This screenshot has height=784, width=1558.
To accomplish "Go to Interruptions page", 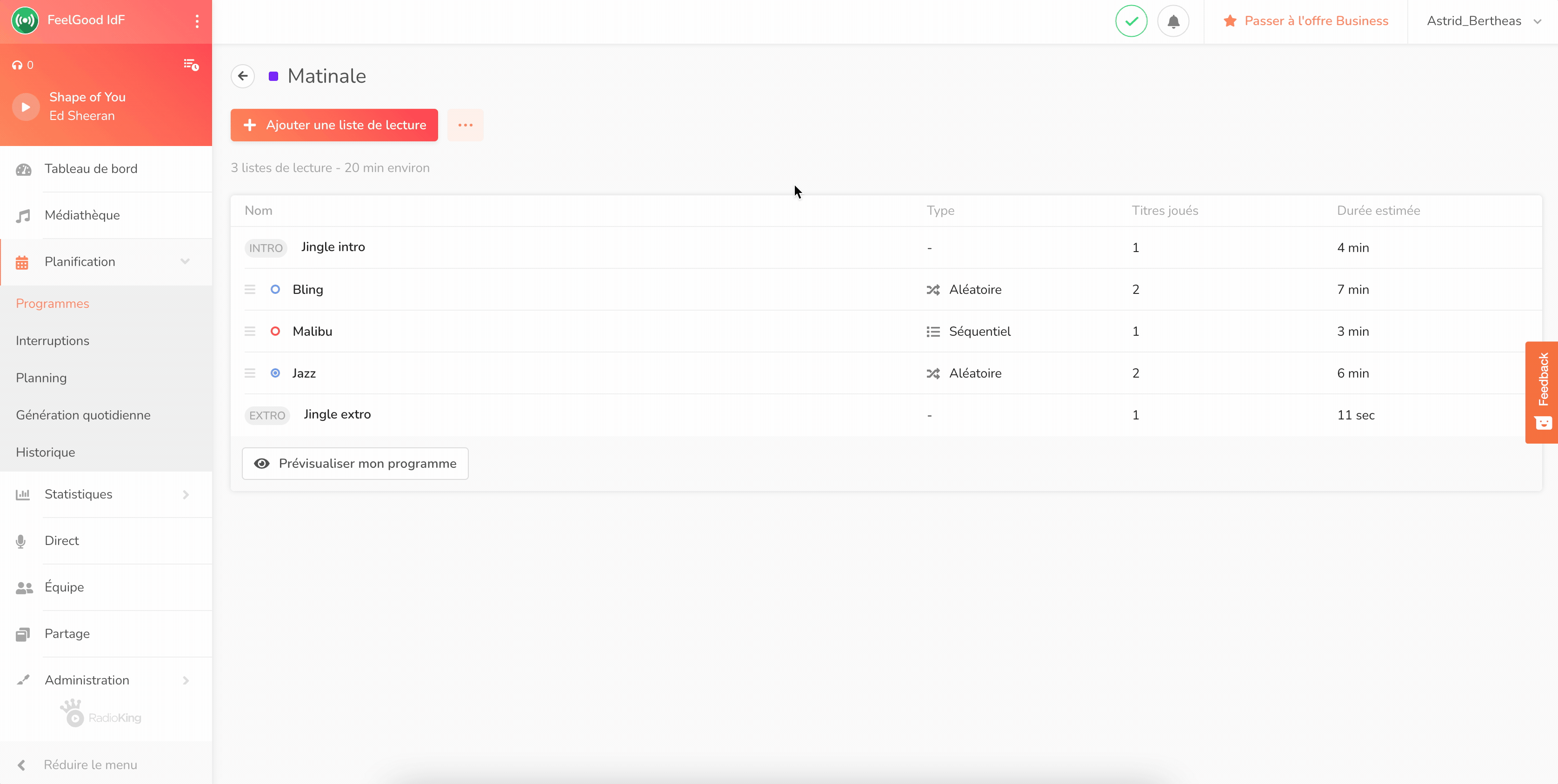I will 53,340.
